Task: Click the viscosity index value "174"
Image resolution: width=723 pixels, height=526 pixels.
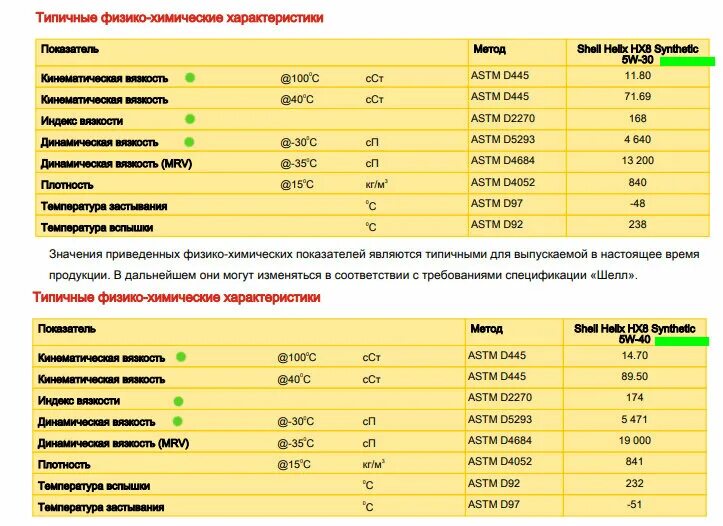Action: pos(634,397)
